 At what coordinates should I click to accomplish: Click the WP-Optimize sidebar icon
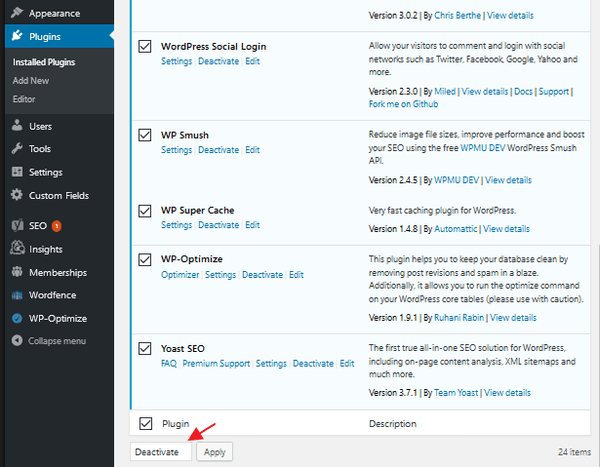(17, 318)
